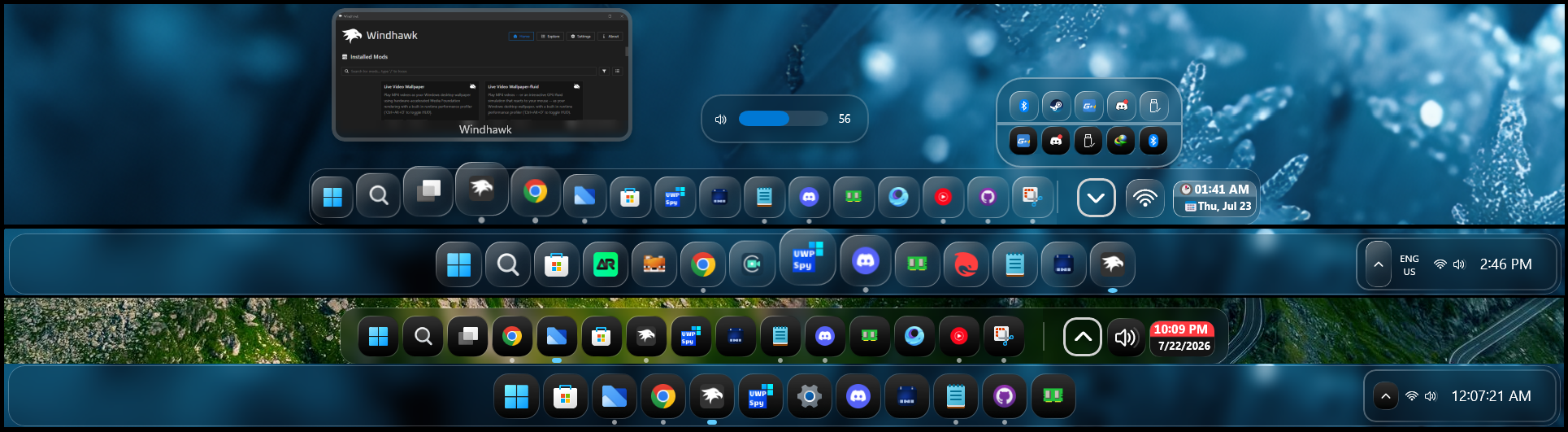Click the 12:07:21 AM clock

pos(1491,396)
